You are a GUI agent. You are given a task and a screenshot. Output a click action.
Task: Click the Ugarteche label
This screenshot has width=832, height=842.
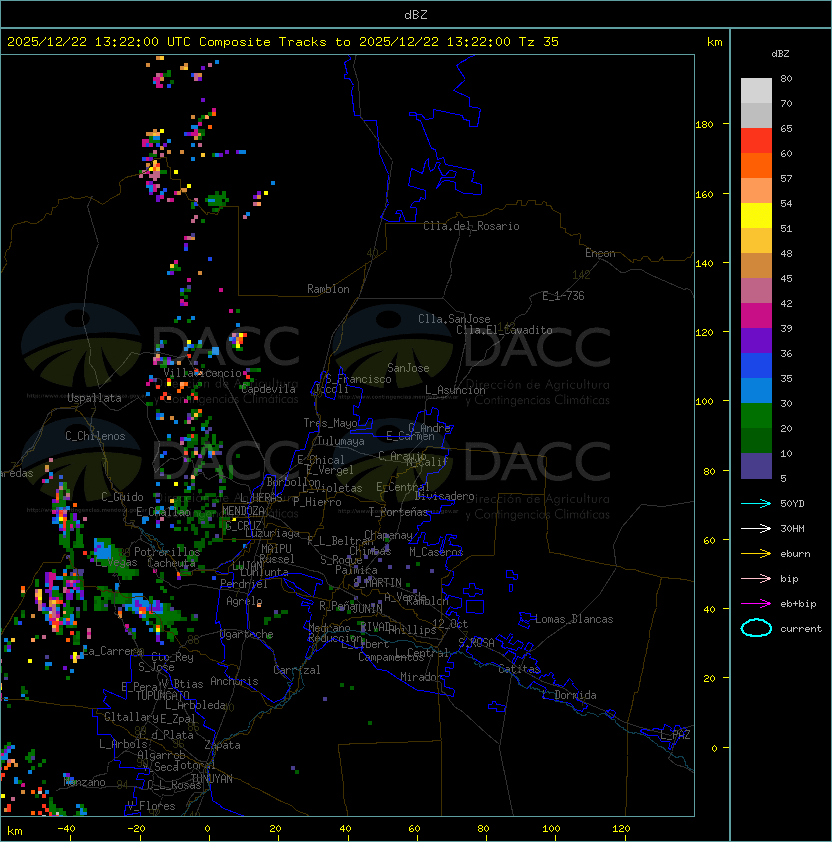click(x=247, y=634)
